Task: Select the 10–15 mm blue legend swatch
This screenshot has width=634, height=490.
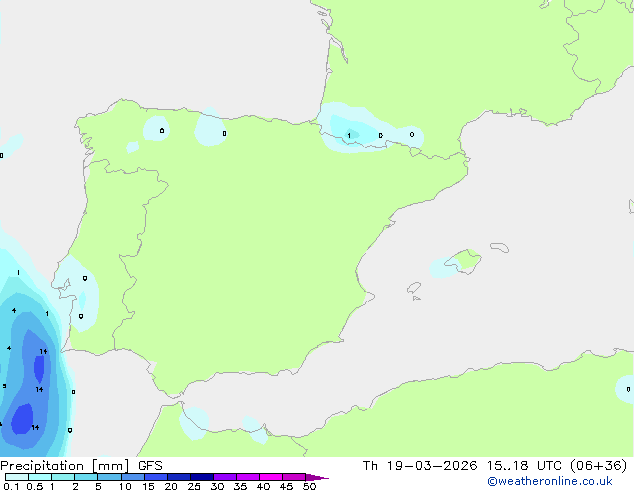Action: [x=133, y=477]
